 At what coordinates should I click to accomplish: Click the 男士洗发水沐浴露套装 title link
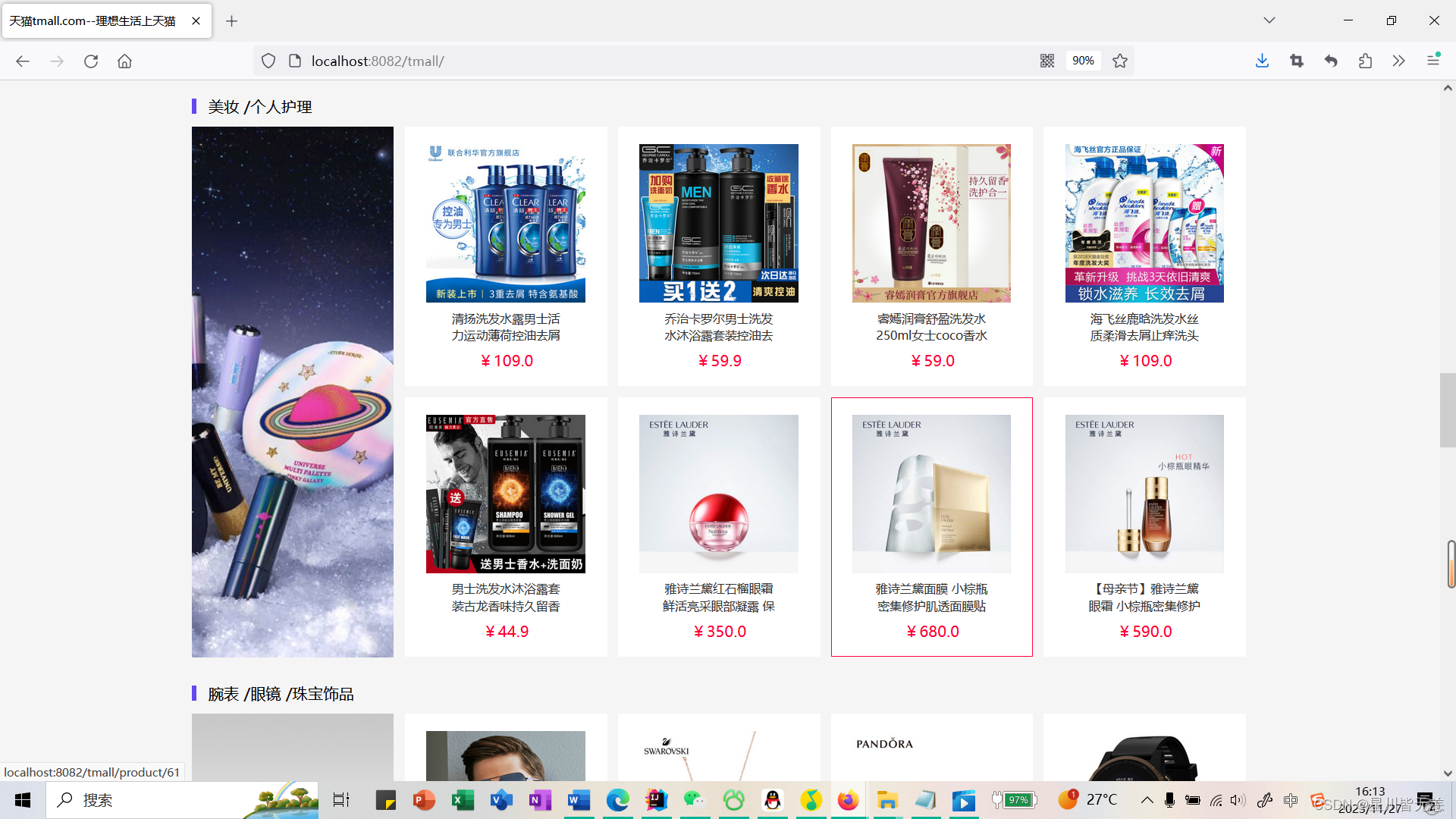[506, 598]
